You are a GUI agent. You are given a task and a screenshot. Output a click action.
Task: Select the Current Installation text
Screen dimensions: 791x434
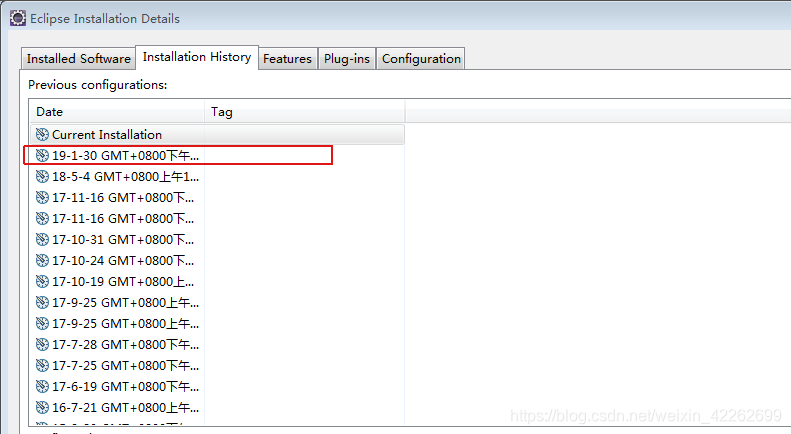point(107,135)
